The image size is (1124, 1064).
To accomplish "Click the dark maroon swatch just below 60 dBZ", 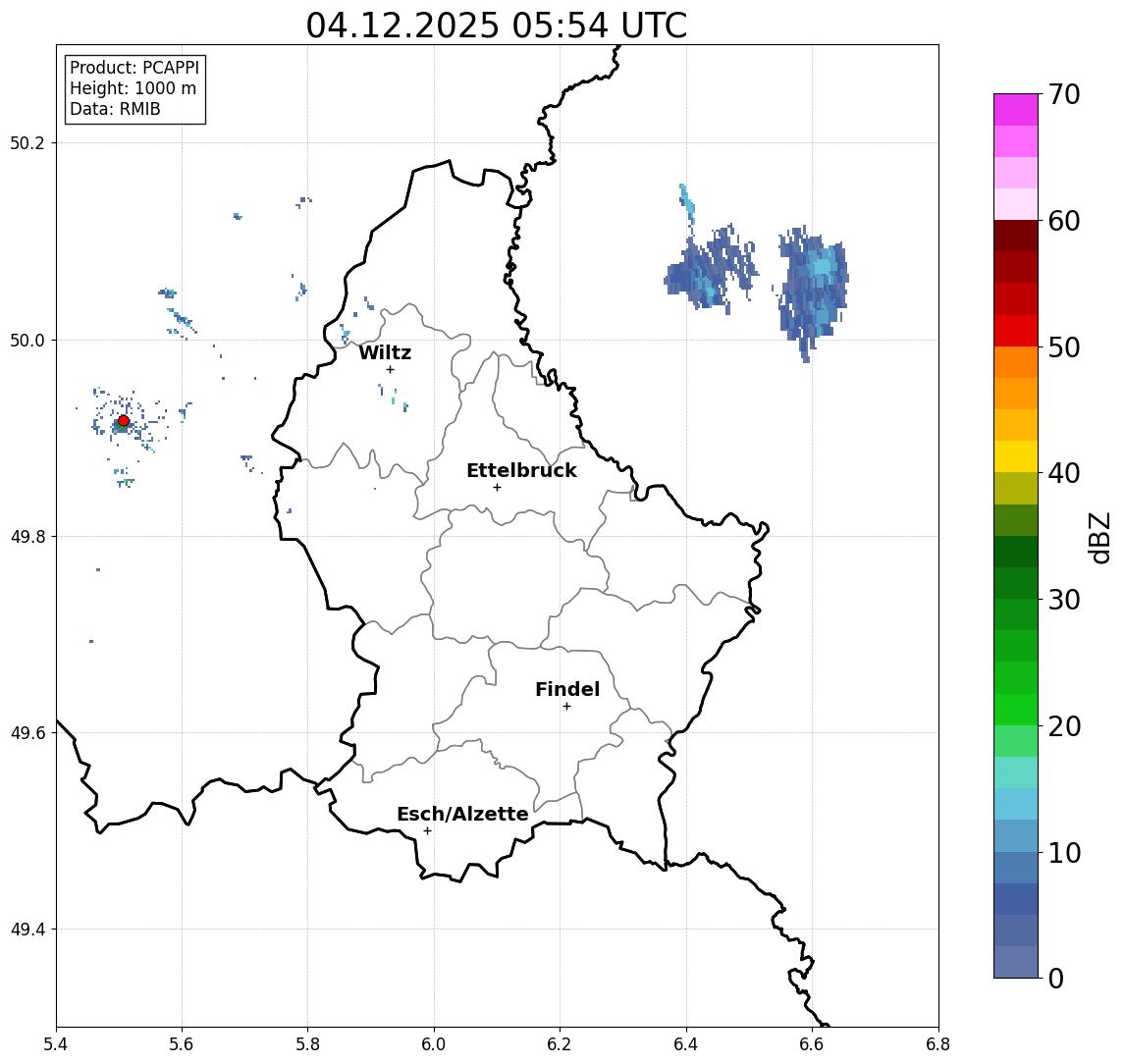I will pyautogui.click(x=1016, y=236).
